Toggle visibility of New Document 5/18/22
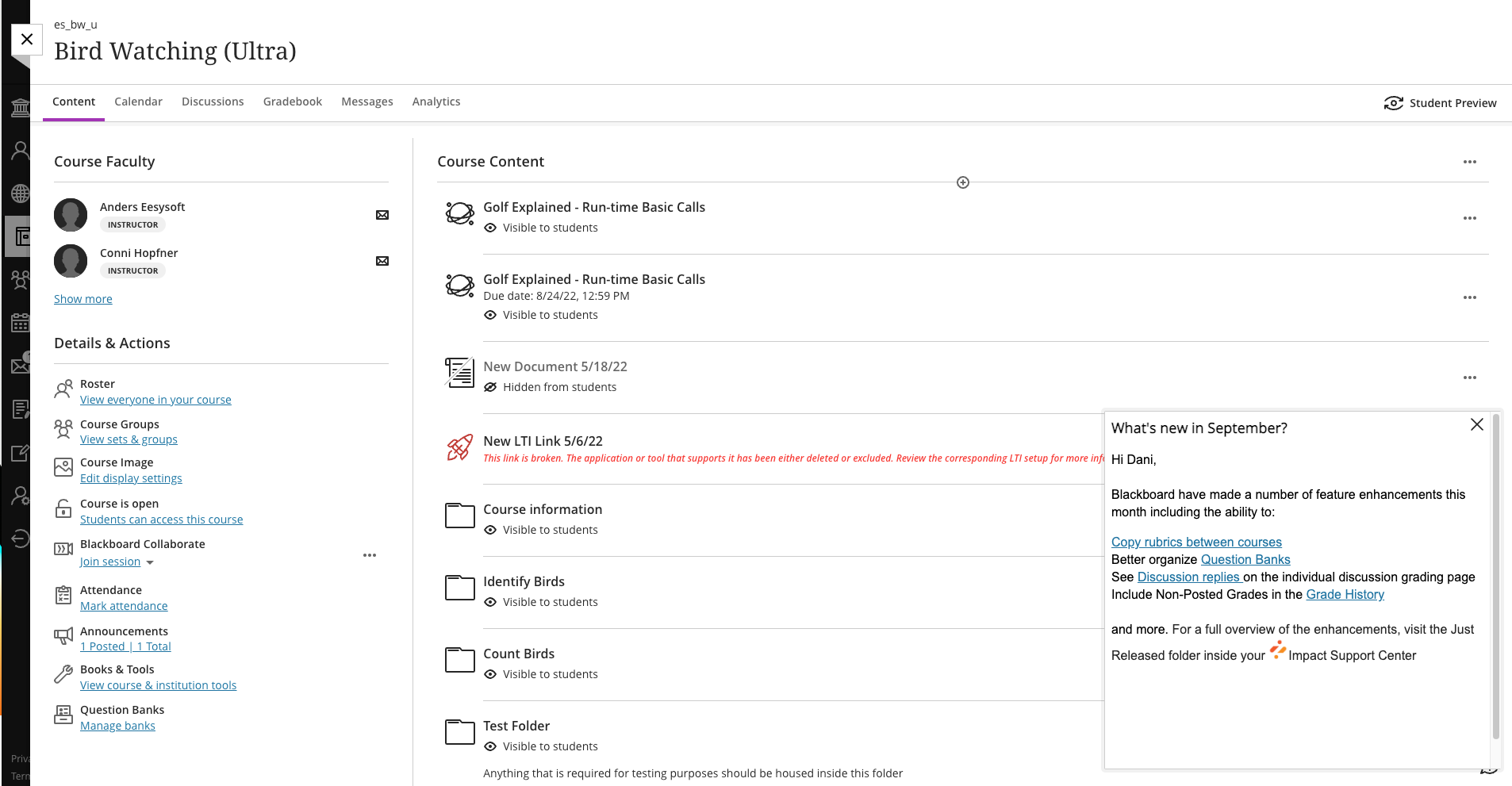This screenshot has height=786, width=1512. point(491,387)
